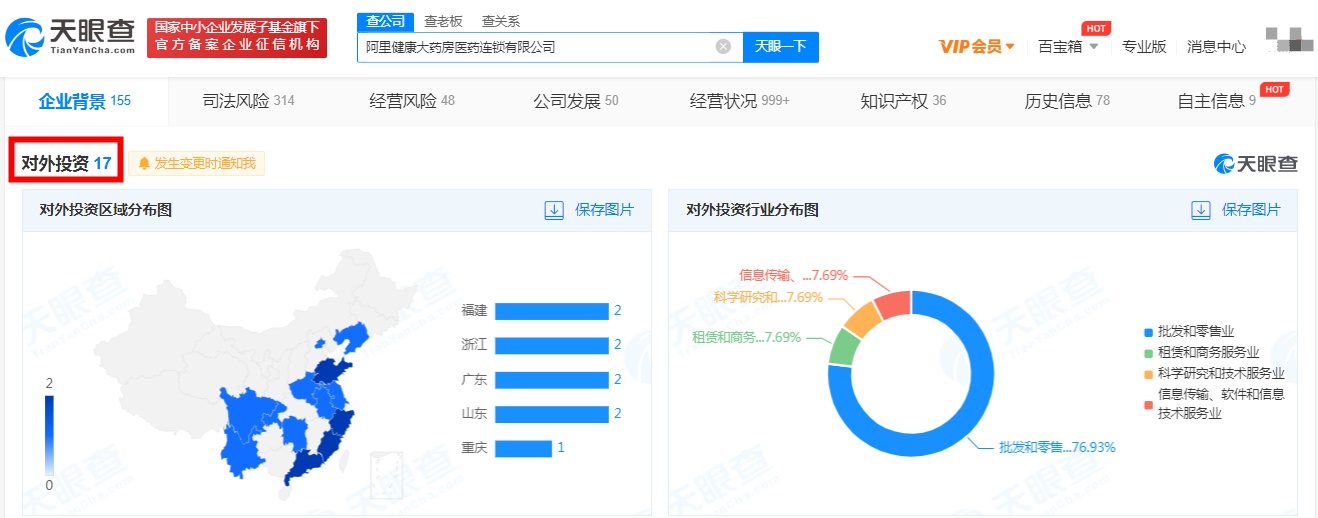Select the 查老板 search mode
This screenshot has height=518, width=1318.
click(x=443, y=21)
